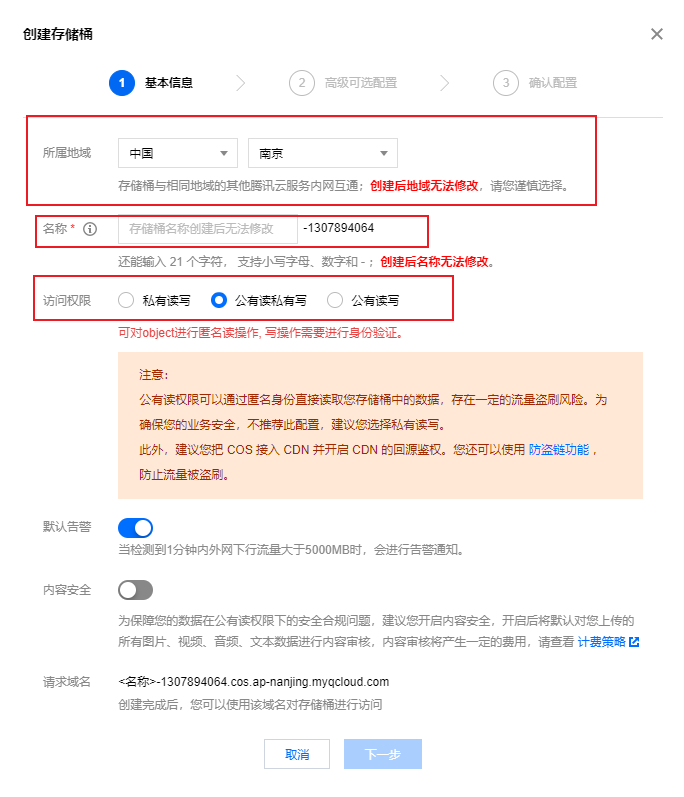Image resolution: width=684 pixels, height=797 pixels.
Task: Select 公有读写 radio option
Action: coord(335,300)
